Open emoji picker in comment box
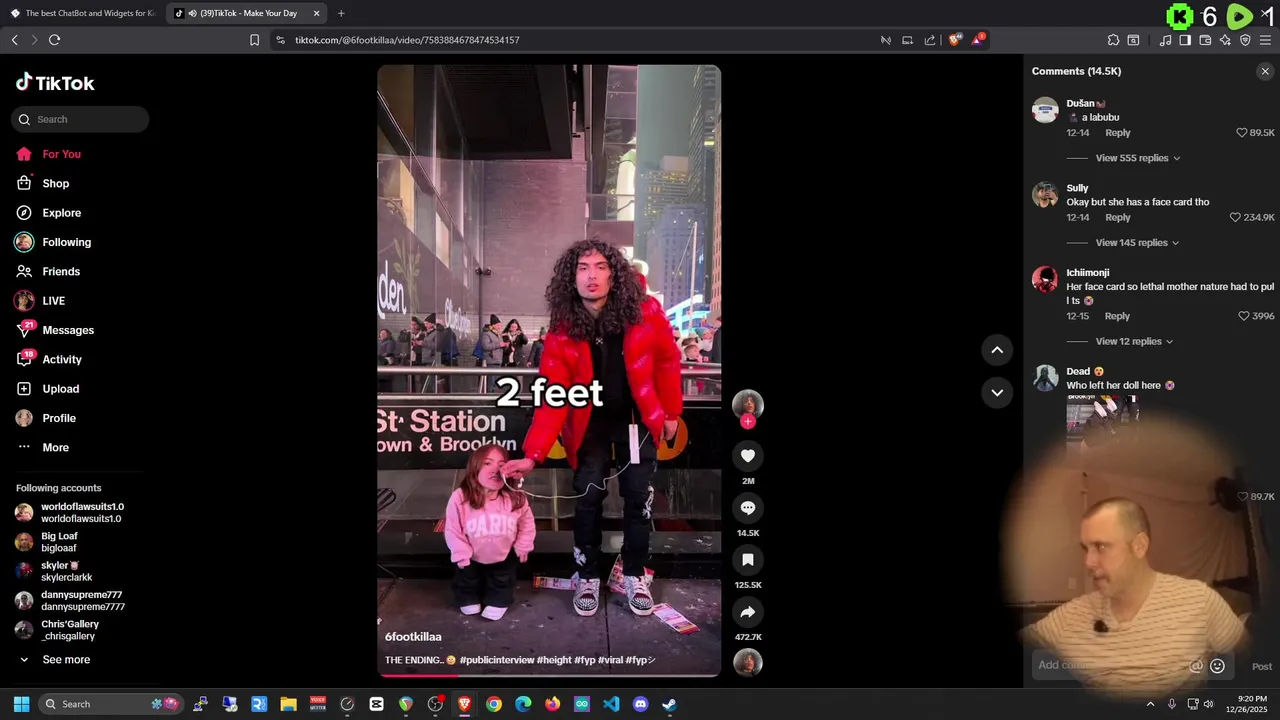The height and width of the screenshot is (720, 1280). [x=1217, y=666]
